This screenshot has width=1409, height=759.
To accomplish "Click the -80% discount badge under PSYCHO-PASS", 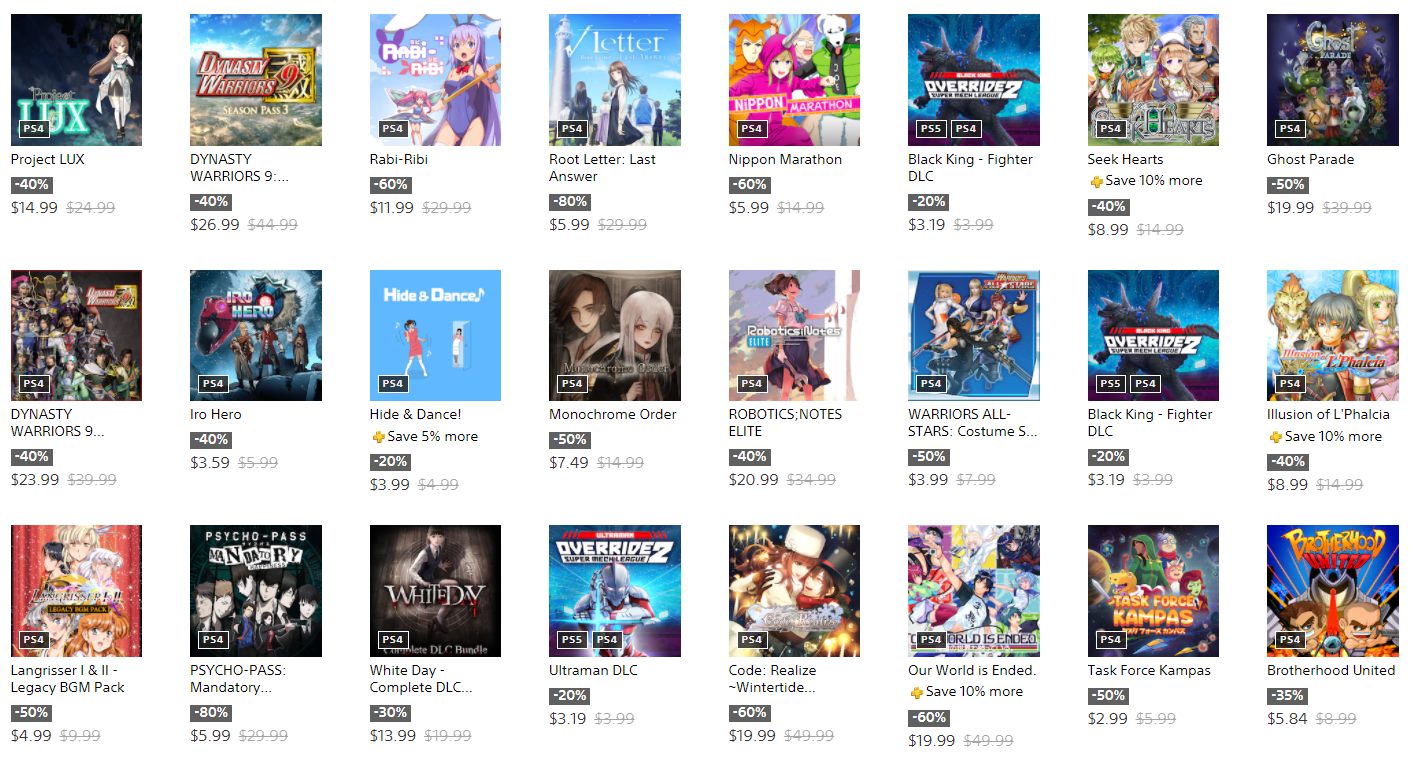I will [x=209, y=713].
